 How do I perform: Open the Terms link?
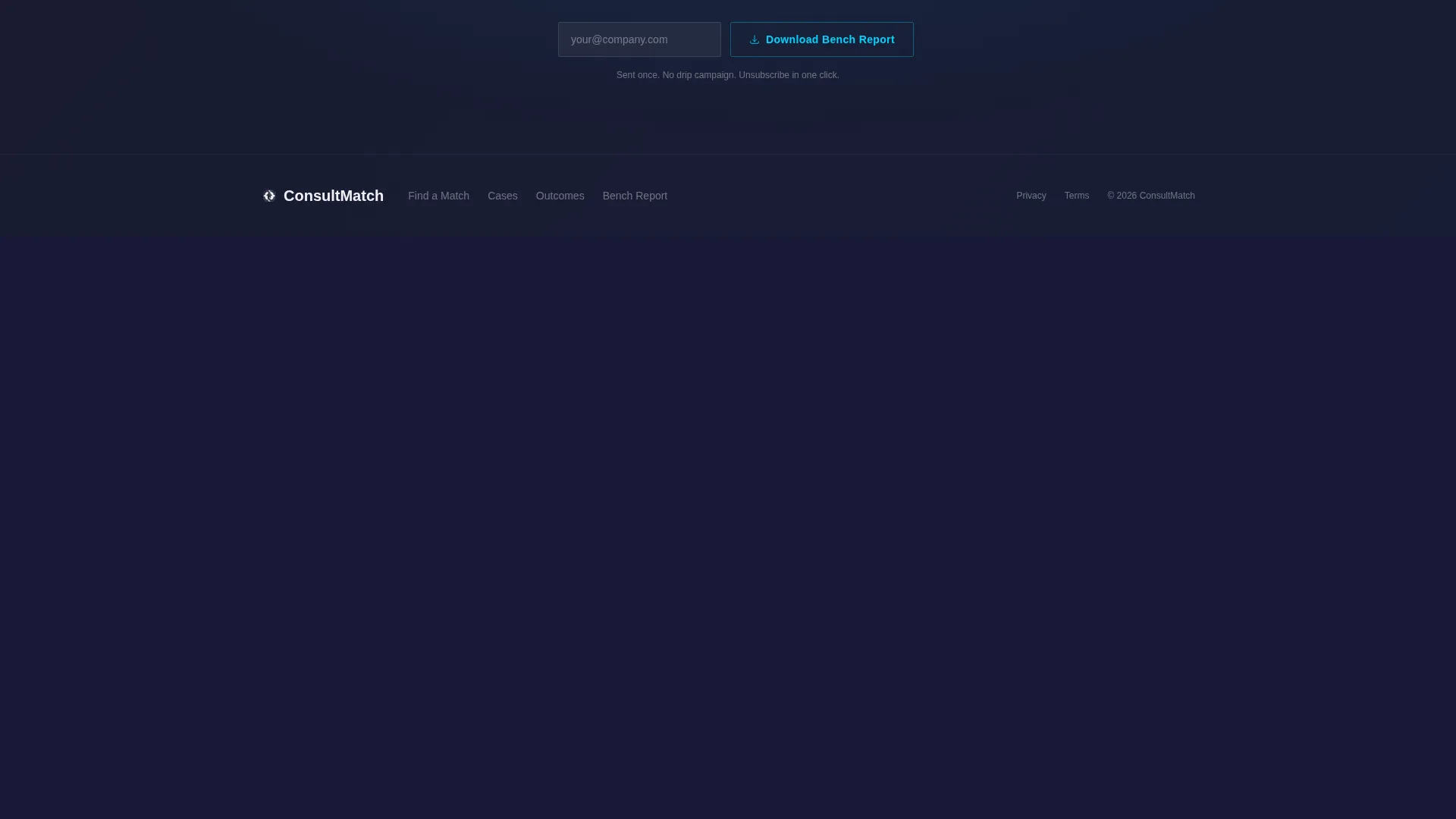point(1077,196)
